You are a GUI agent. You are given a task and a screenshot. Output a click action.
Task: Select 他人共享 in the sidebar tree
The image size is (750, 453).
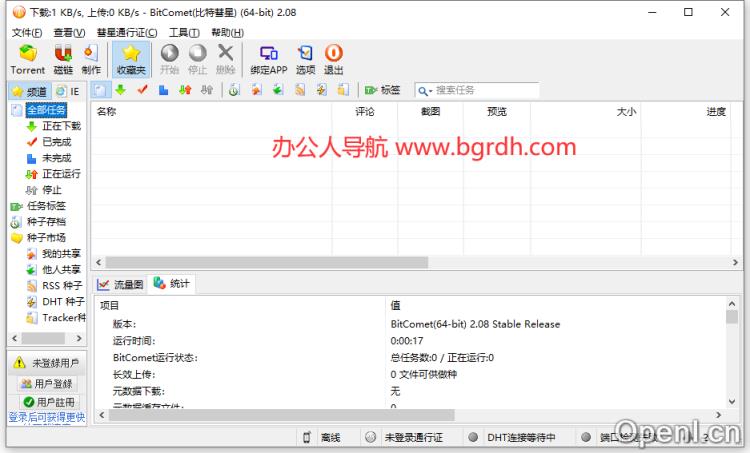(61, 269)
